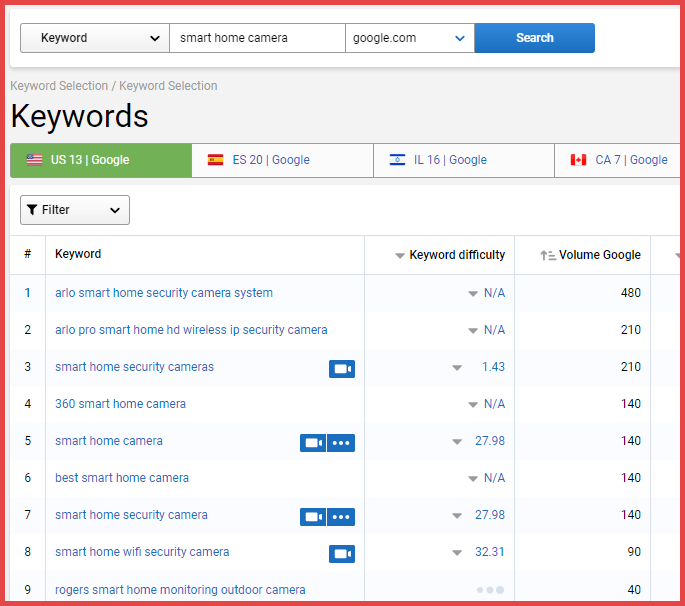Open 'rogers smart home monitoring outdoor camera' keyword
The width and height of the screenshot is (685, 606).
click(180, 590)
